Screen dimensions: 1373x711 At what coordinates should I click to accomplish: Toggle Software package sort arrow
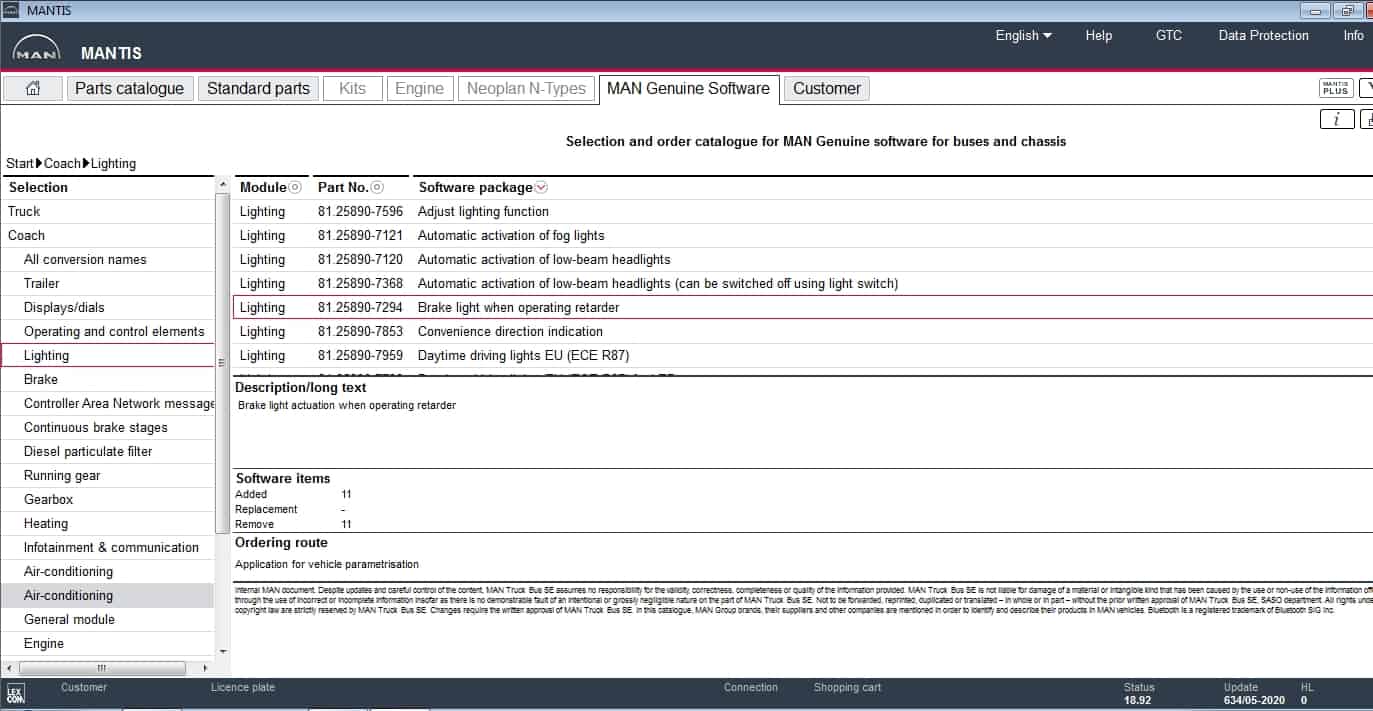click(x=542, y=187)
